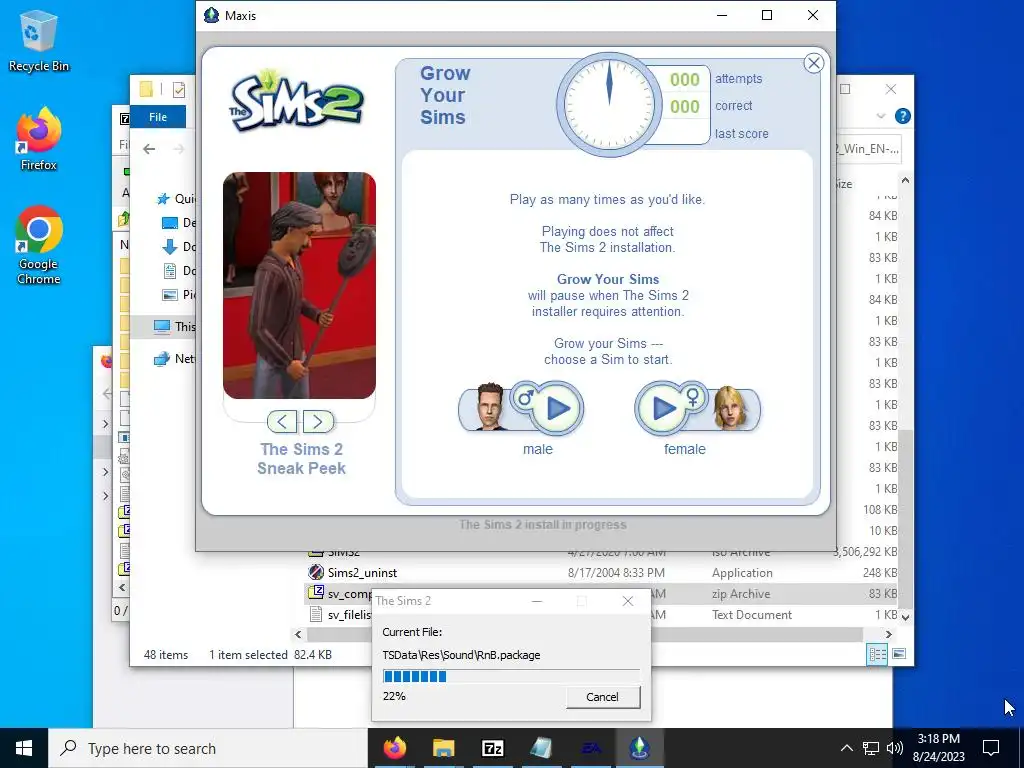This screenshot has width=1024, height=768.
Task: Show the previous Sneak Peek image
Action: [282, 422]
